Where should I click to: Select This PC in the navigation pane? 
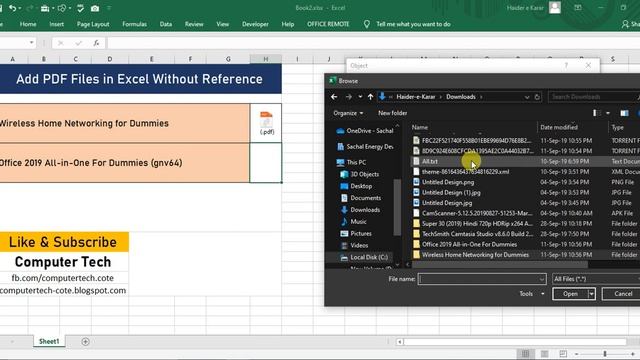point(351,162)
